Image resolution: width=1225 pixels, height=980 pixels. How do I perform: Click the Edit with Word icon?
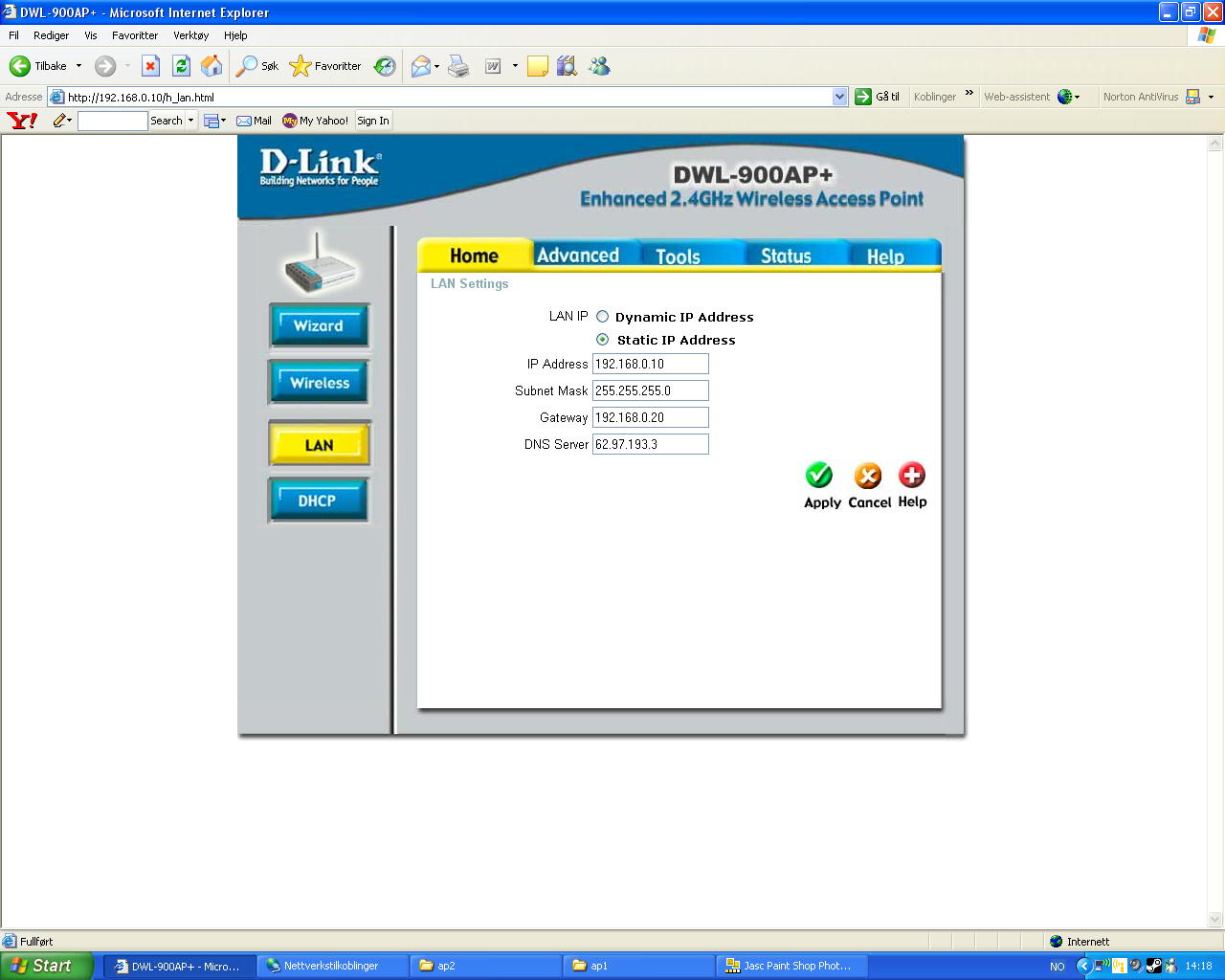[493, 66]
